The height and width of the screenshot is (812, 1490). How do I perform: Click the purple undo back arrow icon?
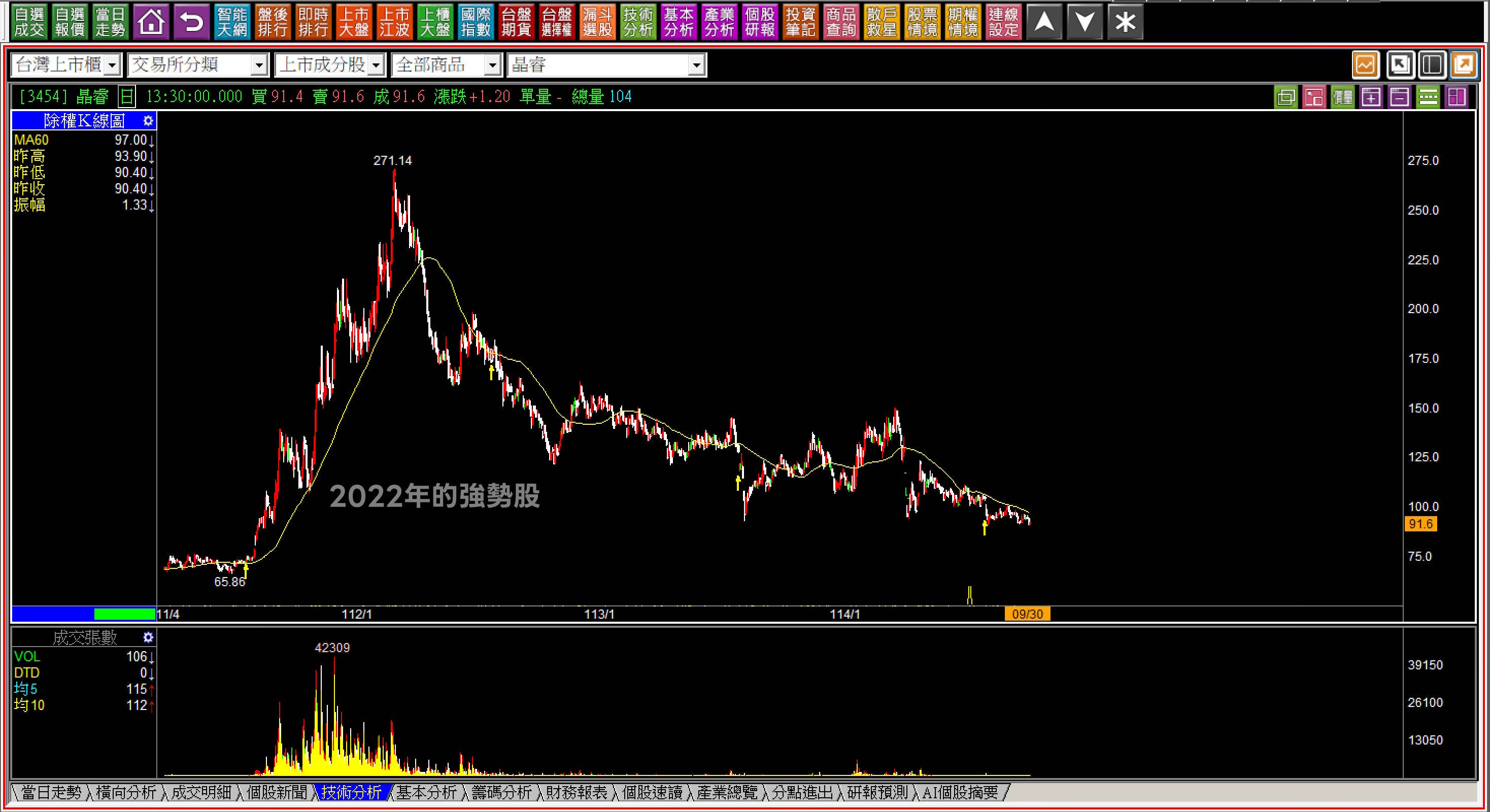tap(191, 22)
